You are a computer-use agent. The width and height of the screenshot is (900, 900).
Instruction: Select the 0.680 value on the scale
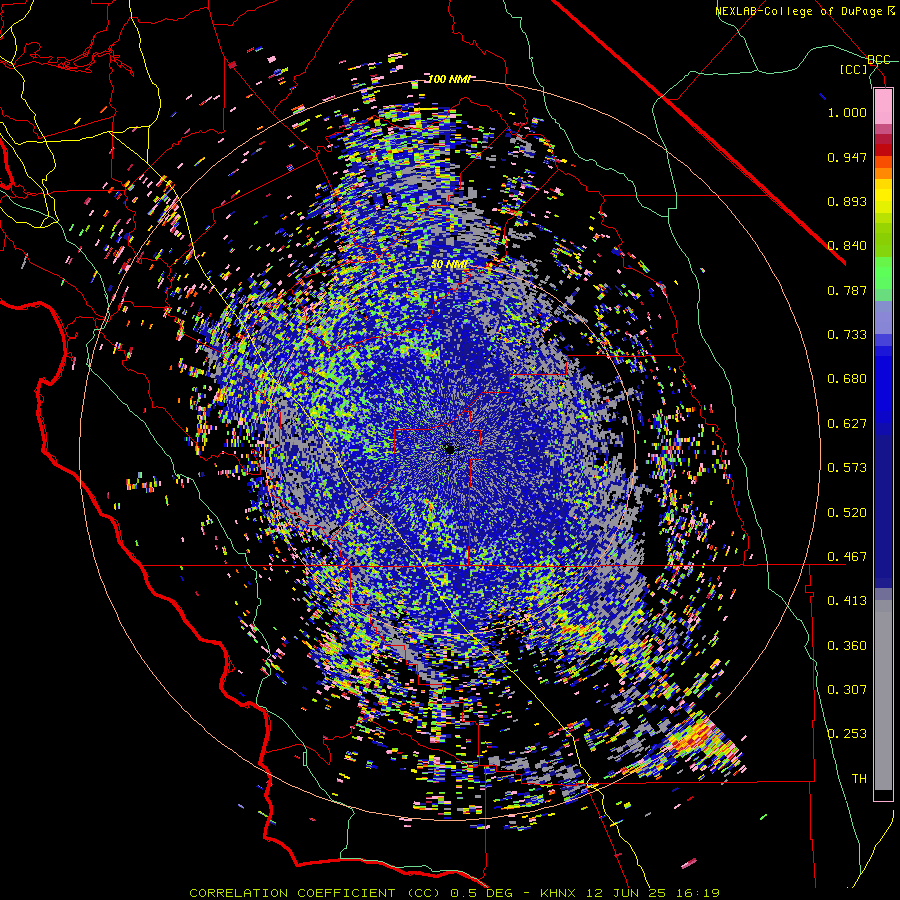click(847, 379)
